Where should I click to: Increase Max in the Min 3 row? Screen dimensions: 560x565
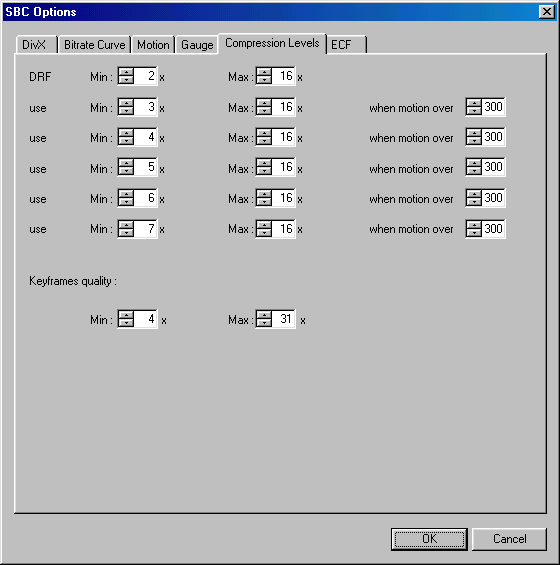[264, 103]
